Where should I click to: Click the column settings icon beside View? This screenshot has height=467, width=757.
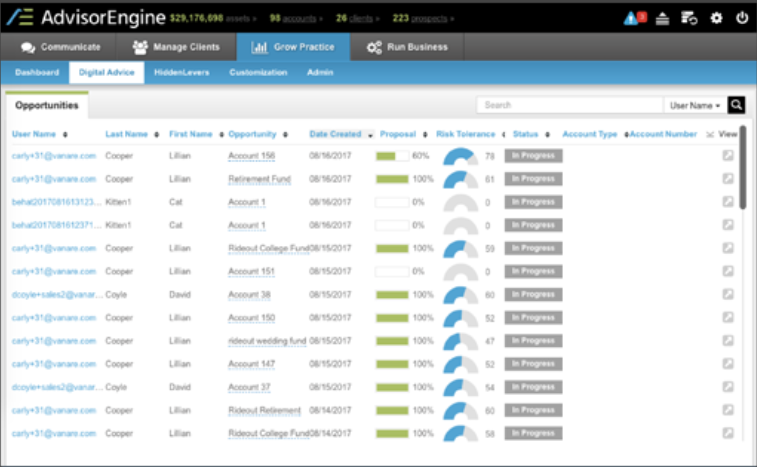(x=710, y=134)
